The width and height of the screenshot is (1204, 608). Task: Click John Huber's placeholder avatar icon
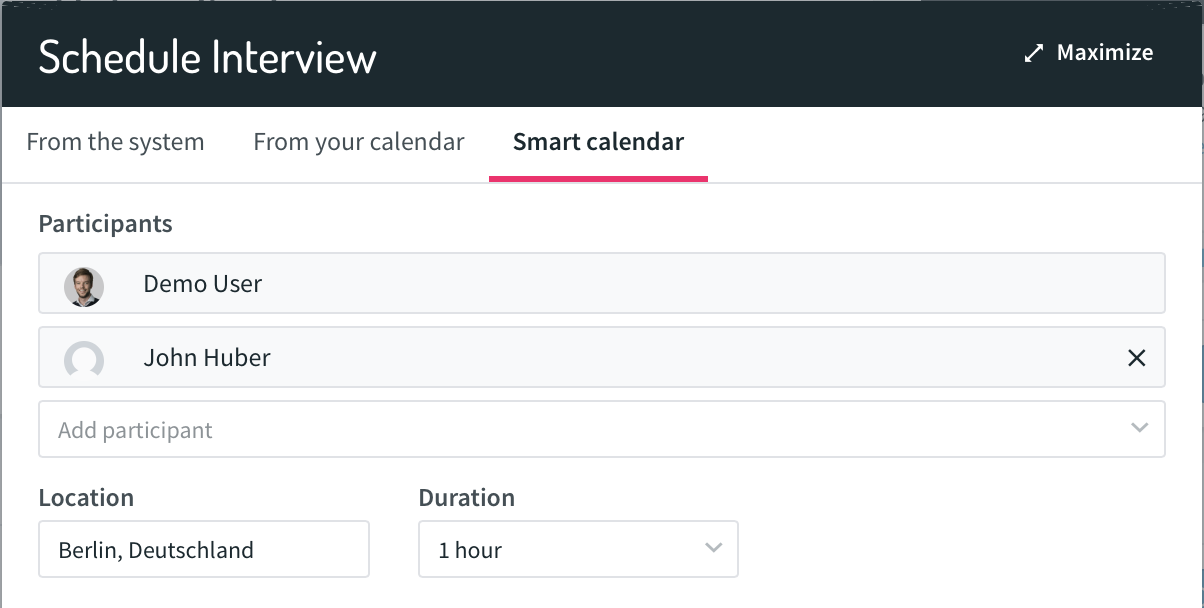(84, 360)
